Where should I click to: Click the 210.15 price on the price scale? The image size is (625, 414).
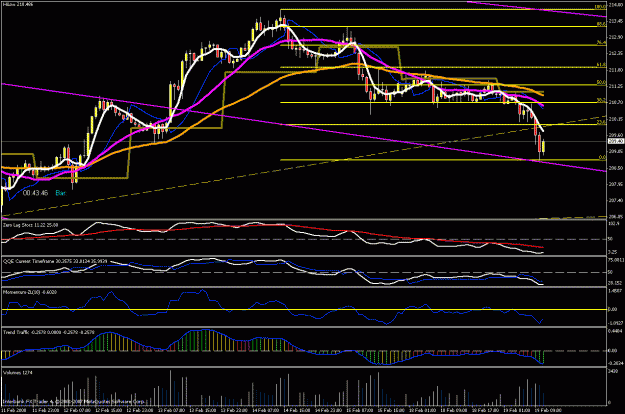pyautogui.click(x=615, y=119)
